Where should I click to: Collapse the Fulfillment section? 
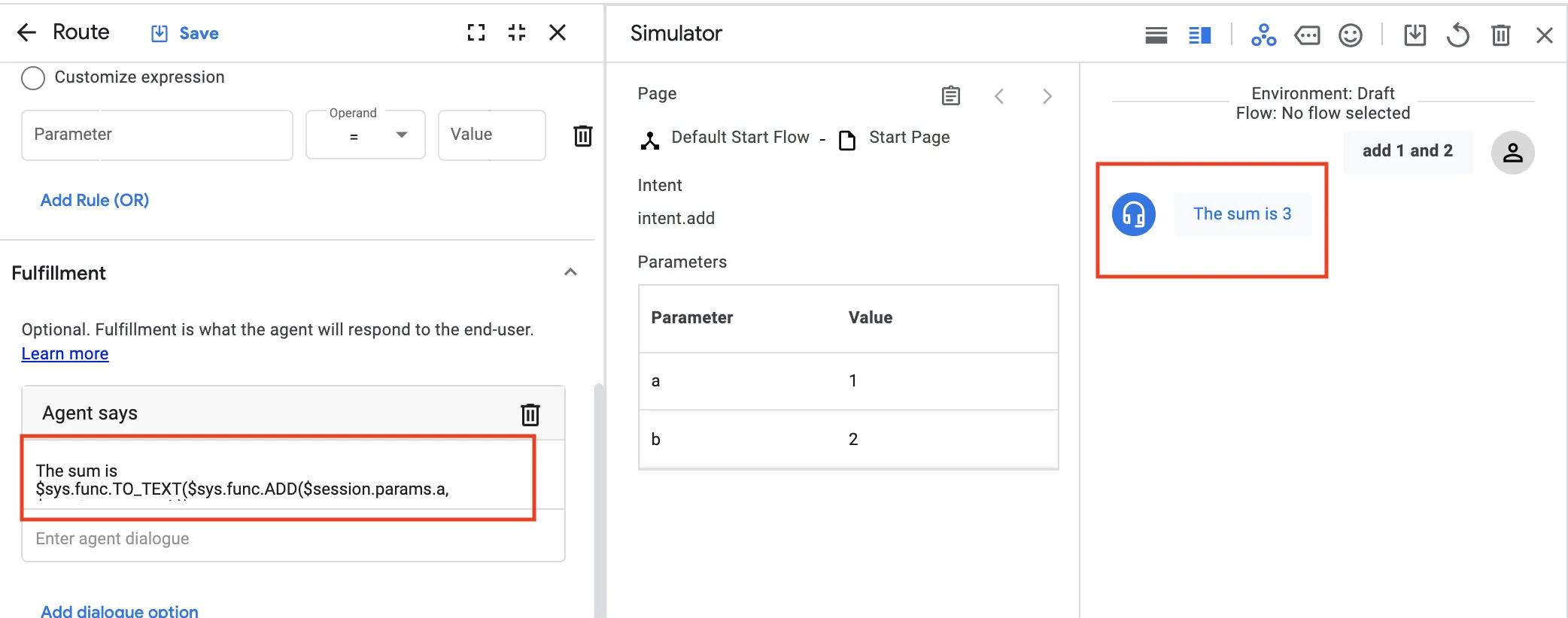[x=570, y=272]
